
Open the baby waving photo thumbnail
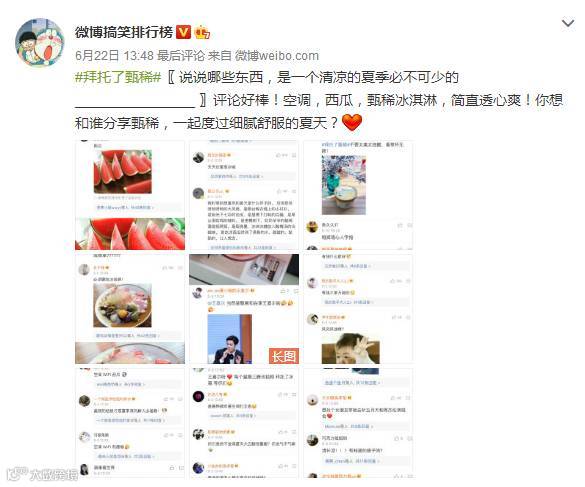point(358,309)
